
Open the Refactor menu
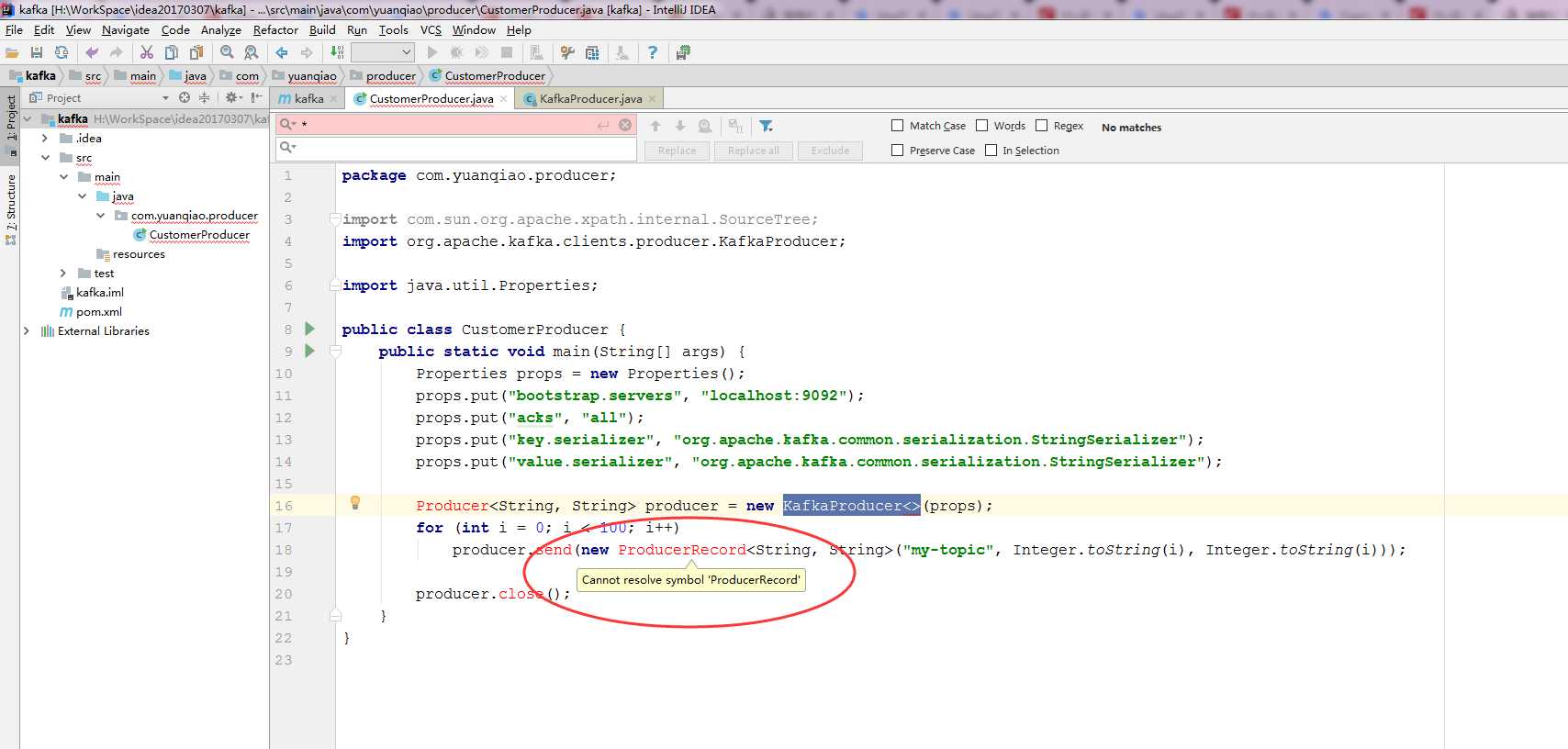275,29
